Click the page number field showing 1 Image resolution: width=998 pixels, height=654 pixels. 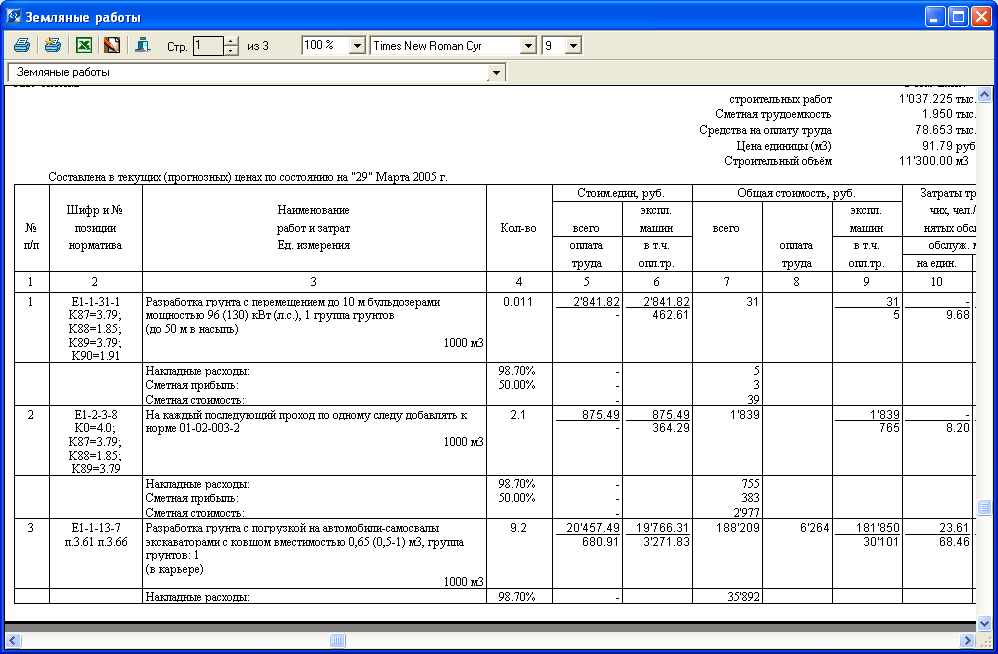(x=209, y=46)
